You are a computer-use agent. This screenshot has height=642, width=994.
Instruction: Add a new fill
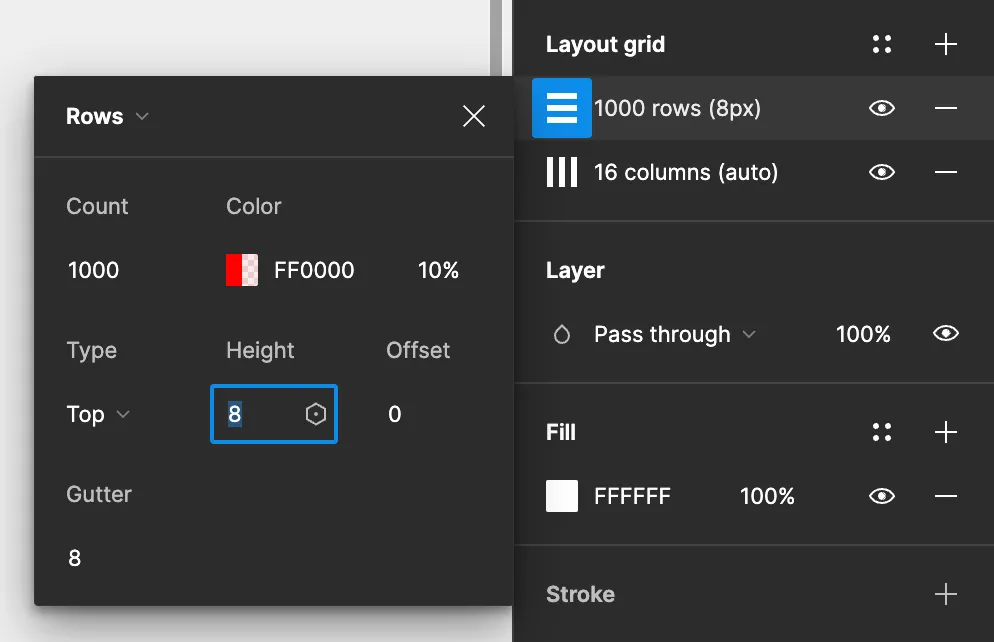(945, 432)
